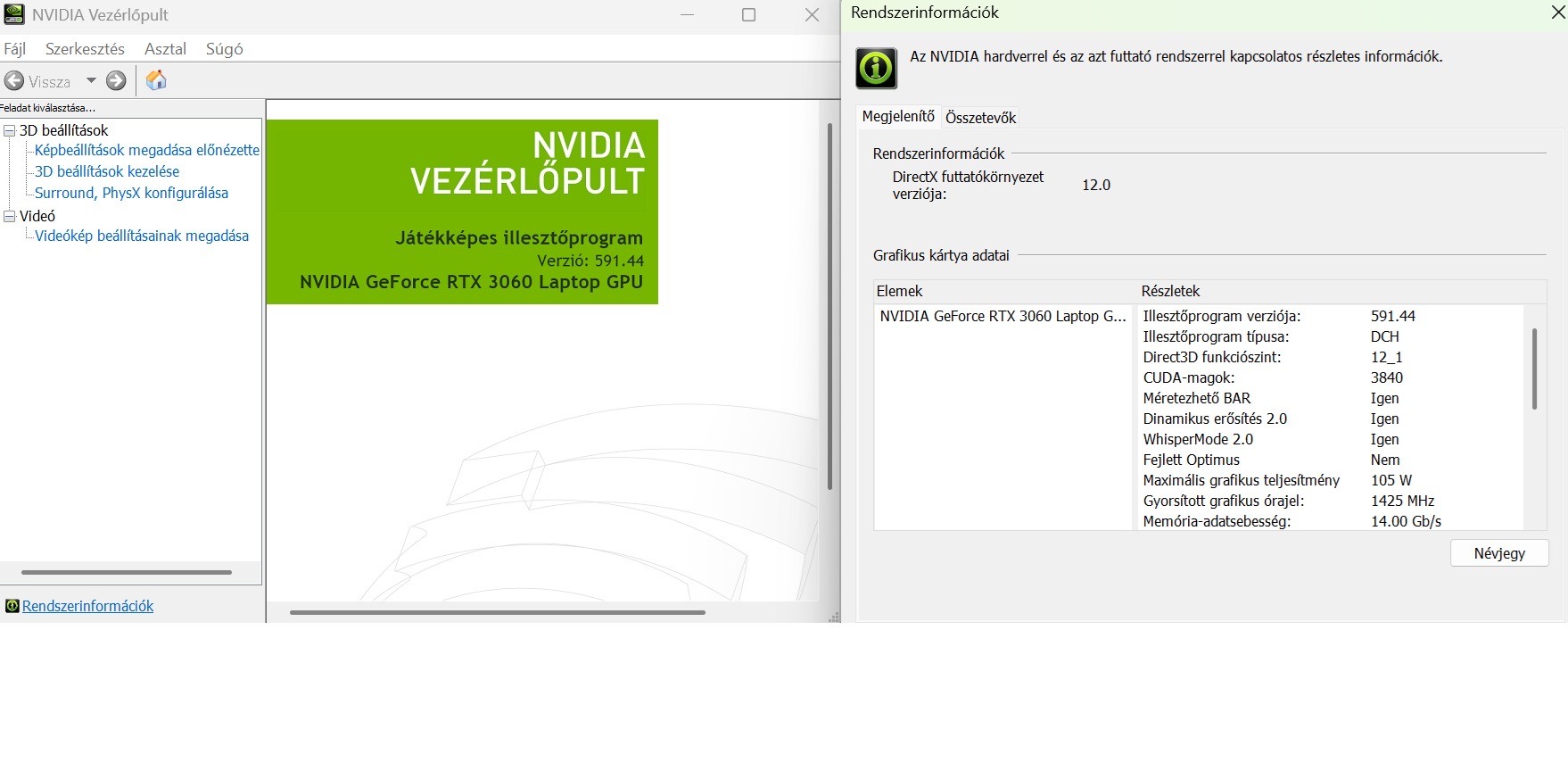Image resolution: width=1568 pixels, height=771 pixels.
Task: Click the Direct3D funkciószint row
Action: (1331, 357)
